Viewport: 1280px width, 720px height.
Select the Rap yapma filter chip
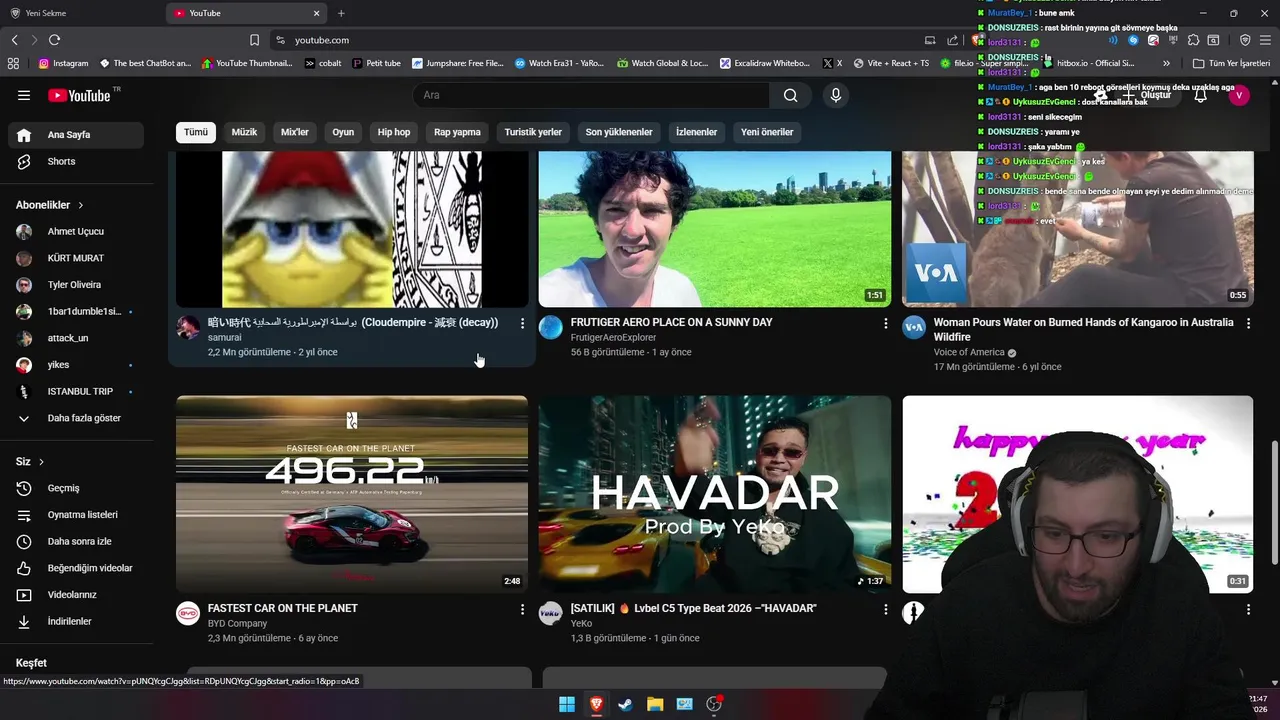tap(457, 132)
